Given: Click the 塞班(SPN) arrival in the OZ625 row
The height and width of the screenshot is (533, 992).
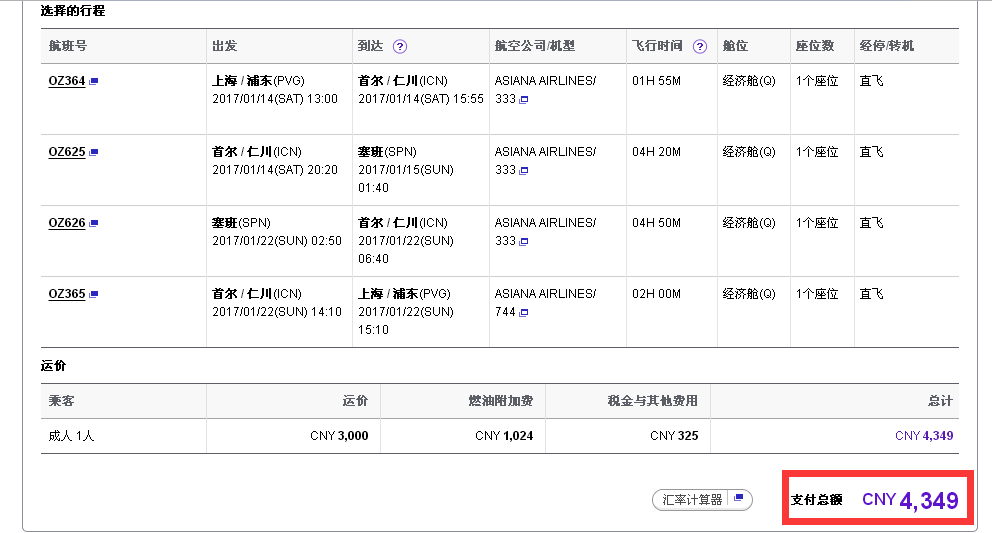Looking at the screenshot, I should 387,152.
